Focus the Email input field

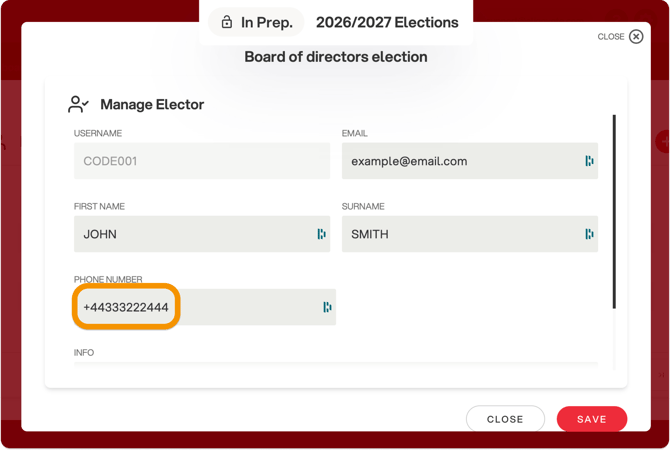point(470,161)
